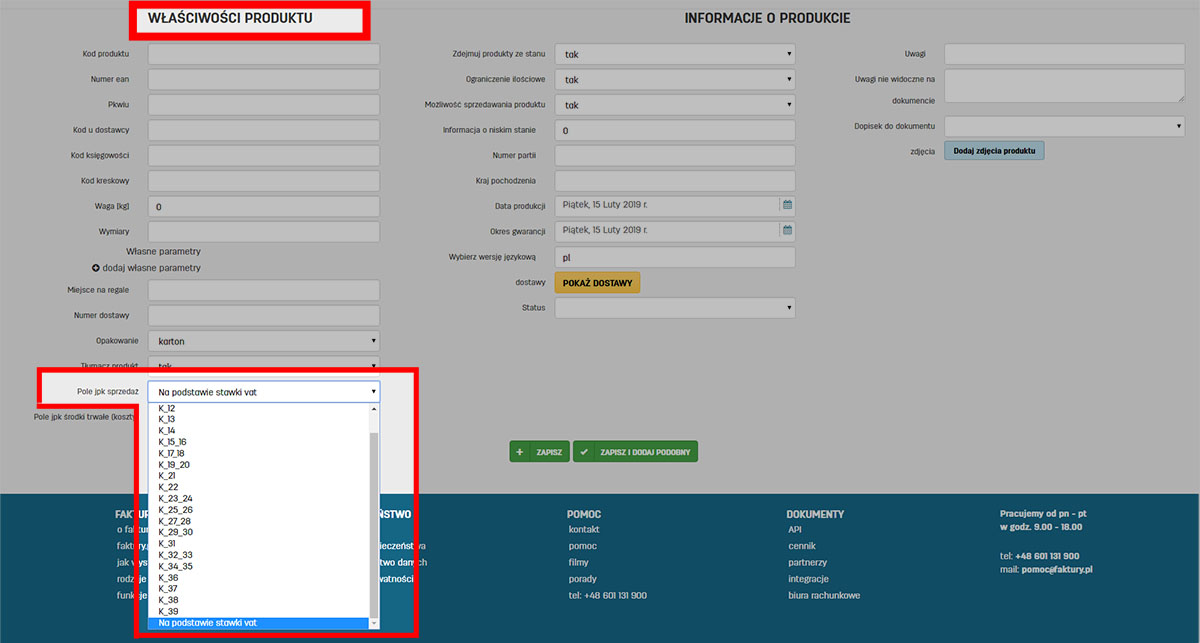Screen dimensions: 1200x643
Task: Click the dropdown list scrollbar thumb
Action: pos(374,520)
